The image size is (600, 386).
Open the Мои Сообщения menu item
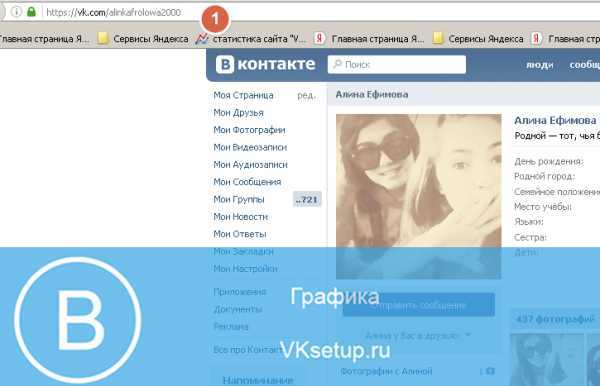tap(247, 182)
